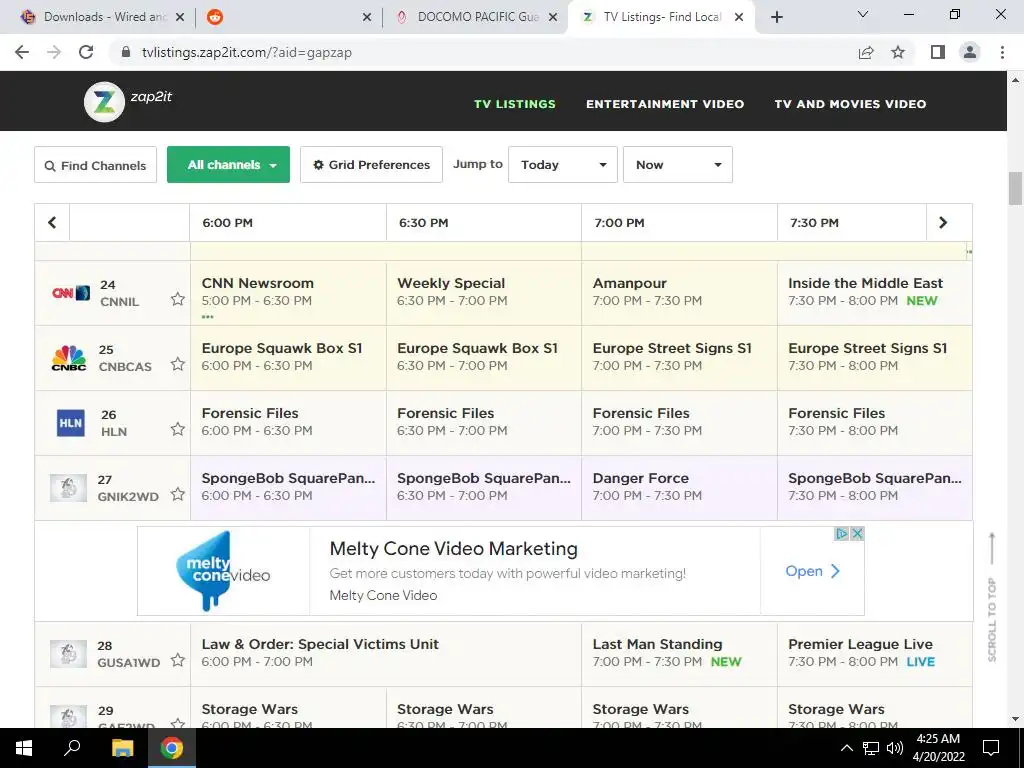Open Windows taskbar search

[x=72, y=748]
